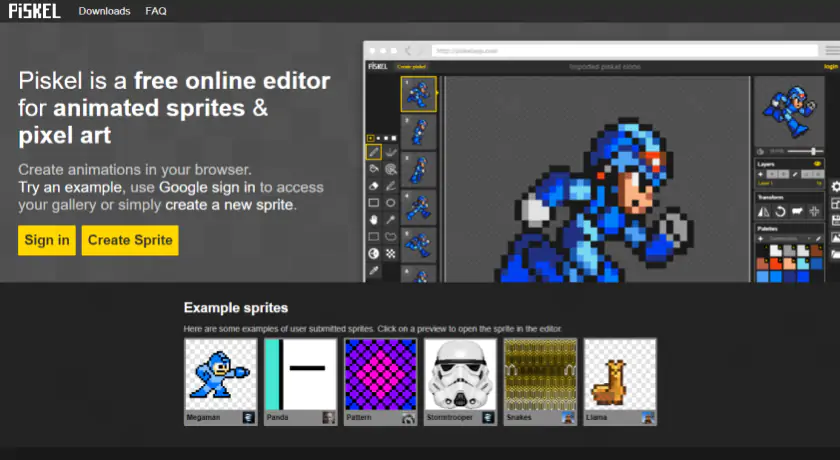Edit layer name with pencil icon
840x460 pixels.
click(795, 175)
